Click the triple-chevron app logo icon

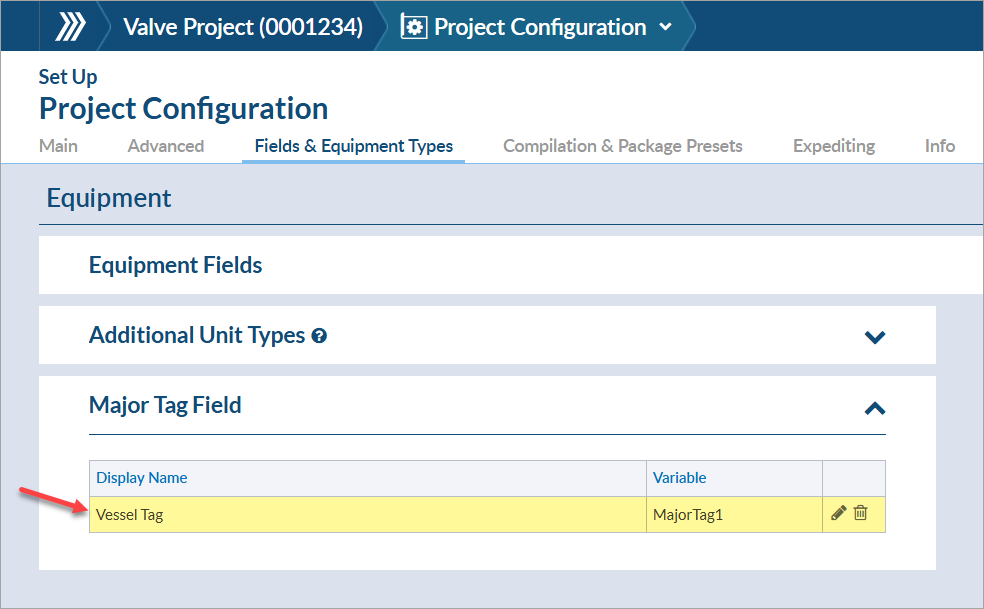tap(70, 27)
